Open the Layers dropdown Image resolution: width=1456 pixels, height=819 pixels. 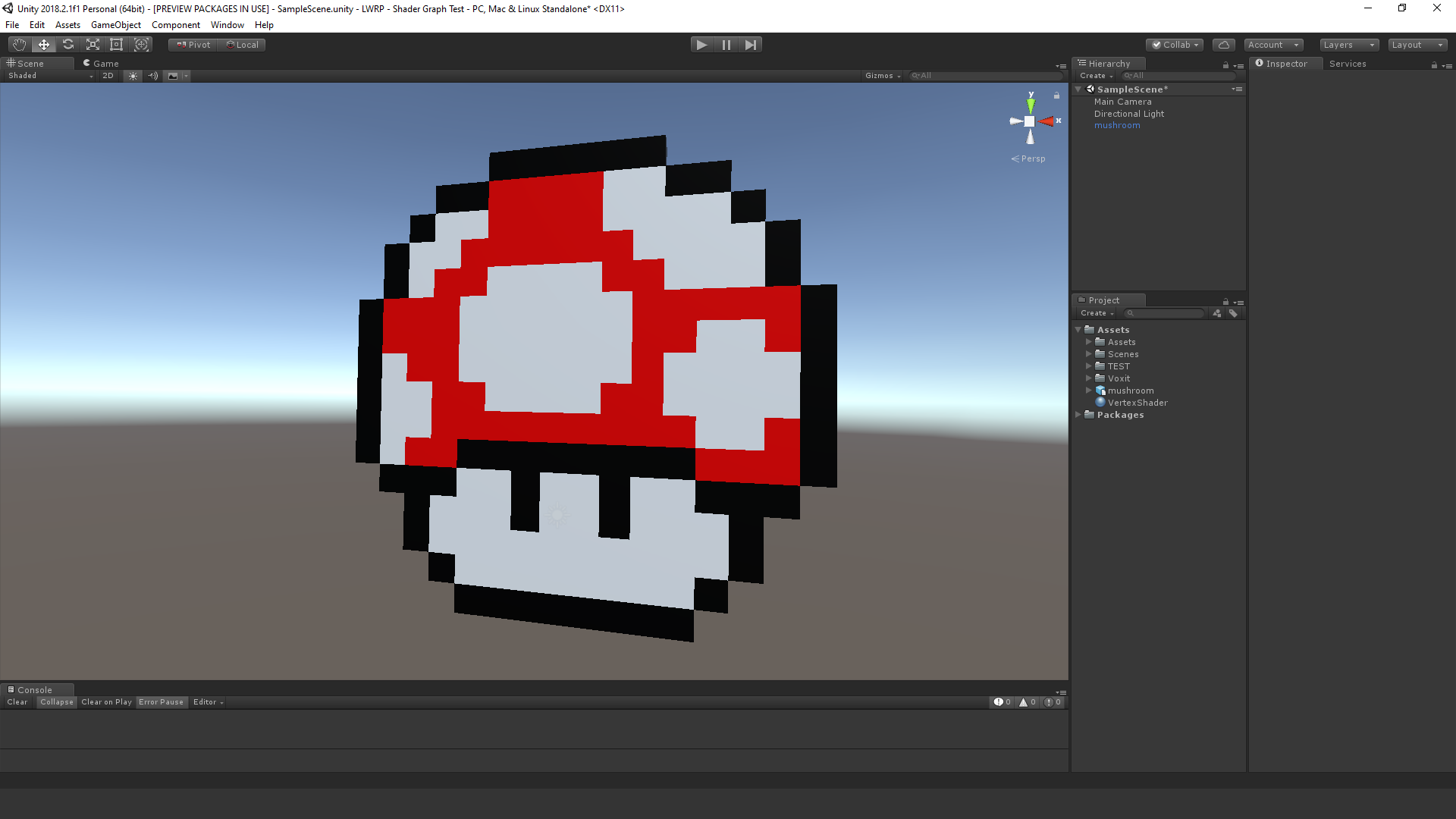tap(1349, 45)
